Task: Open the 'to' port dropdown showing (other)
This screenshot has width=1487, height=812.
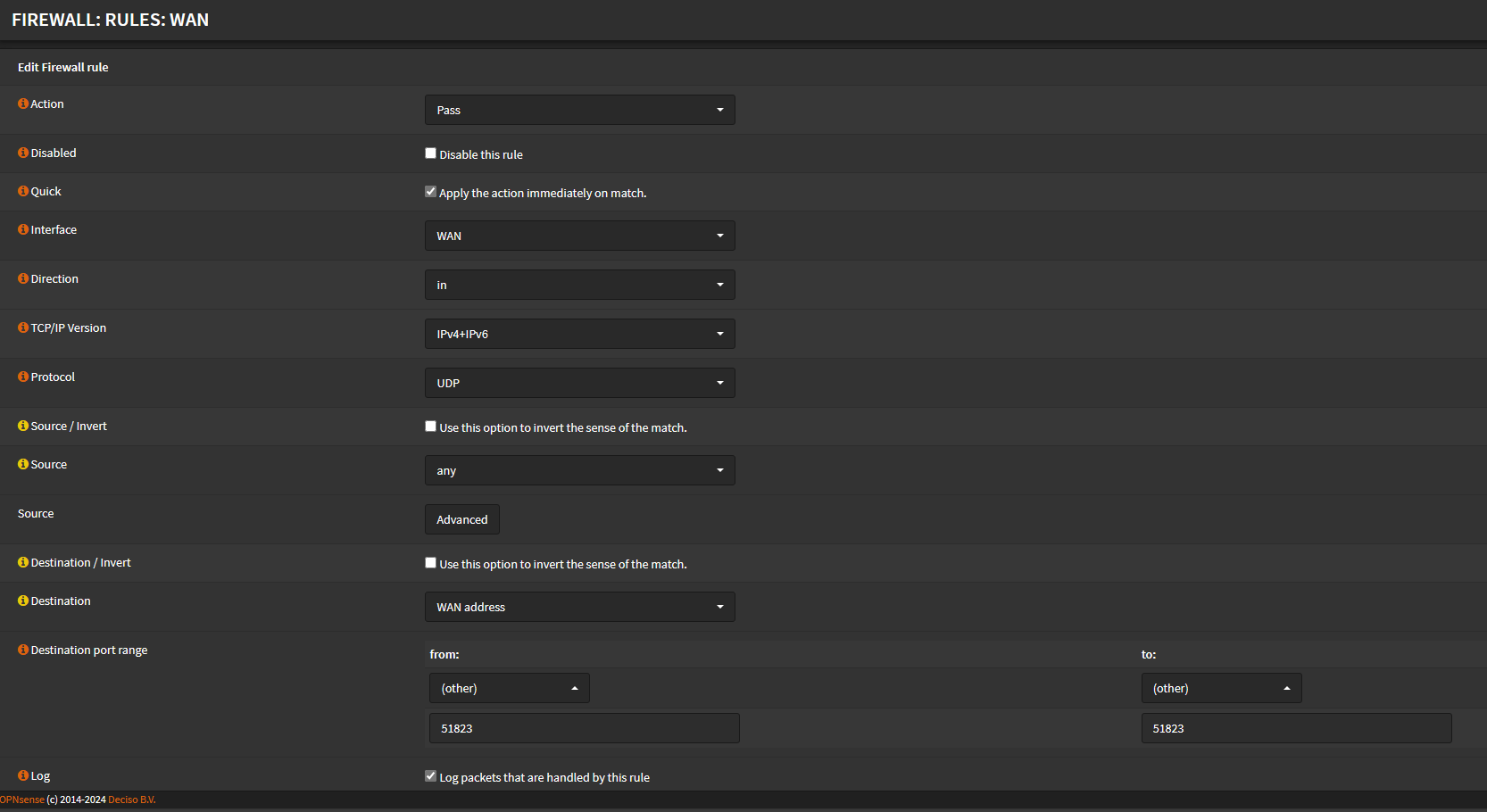Action: pos(1221,688)
